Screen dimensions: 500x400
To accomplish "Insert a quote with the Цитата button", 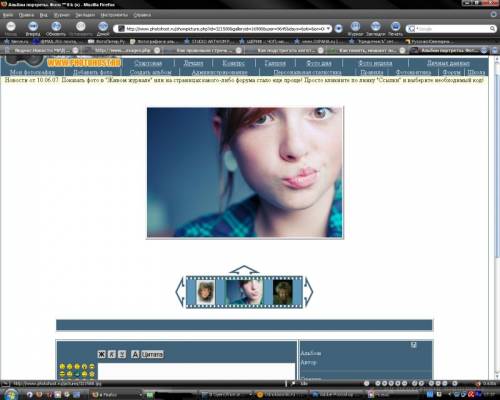I will click(152, 354).
